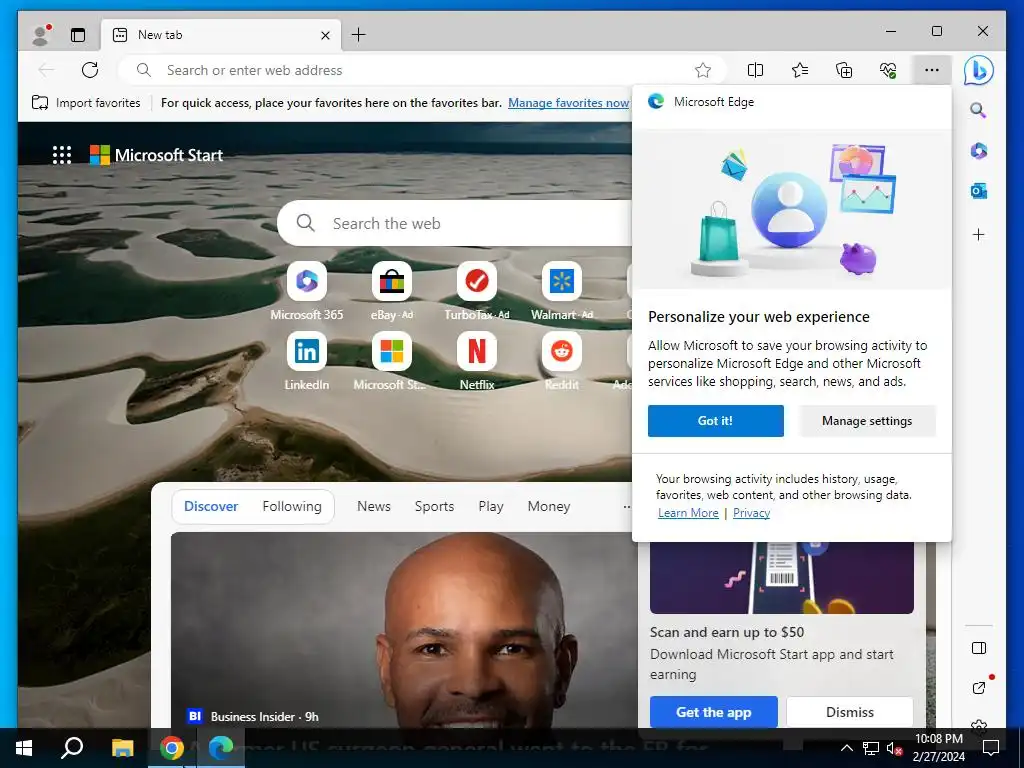The image size is (1024, 768).
Task: Open the profile icon in the title bar
Action: pyautogui.click(x=42, y=35)
